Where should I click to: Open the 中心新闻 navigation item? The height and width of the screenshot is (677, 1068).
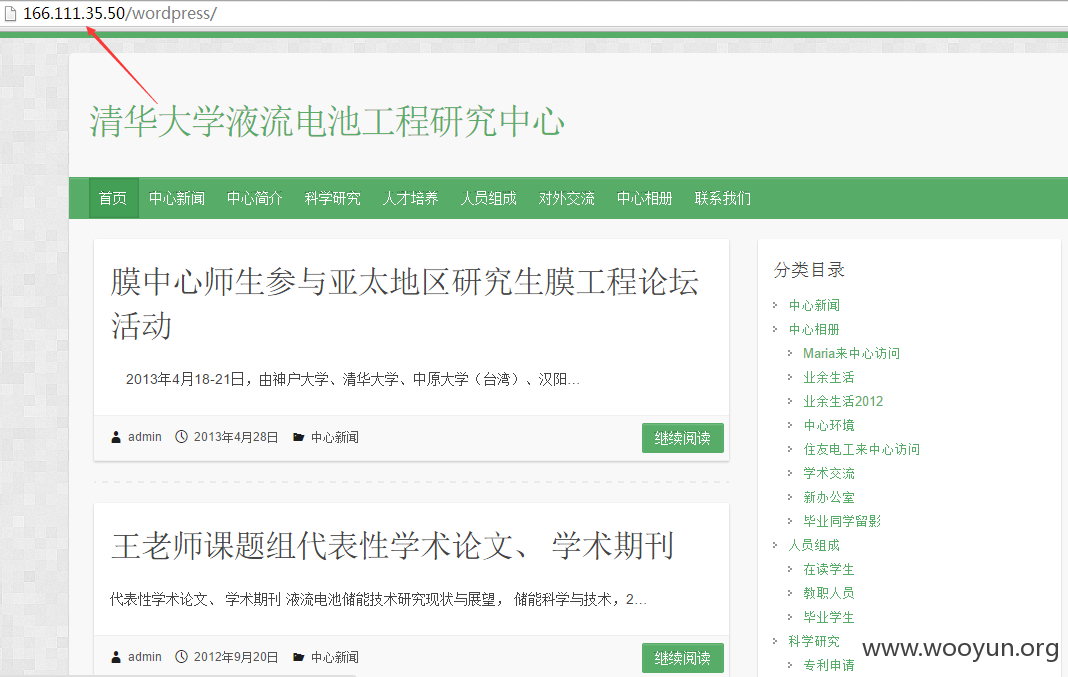pyautogui.click(x=177, y=198)
